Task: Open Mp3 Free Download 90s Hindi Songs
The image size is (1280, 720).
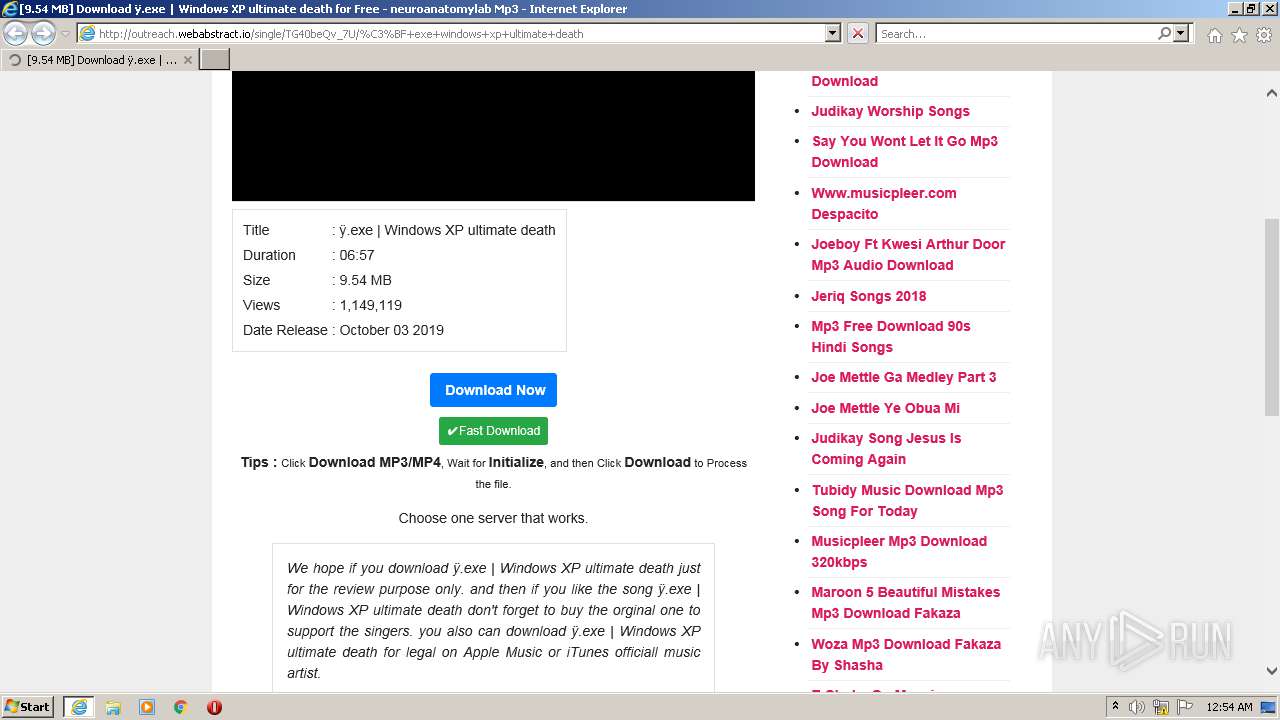Action: (890, 336)
